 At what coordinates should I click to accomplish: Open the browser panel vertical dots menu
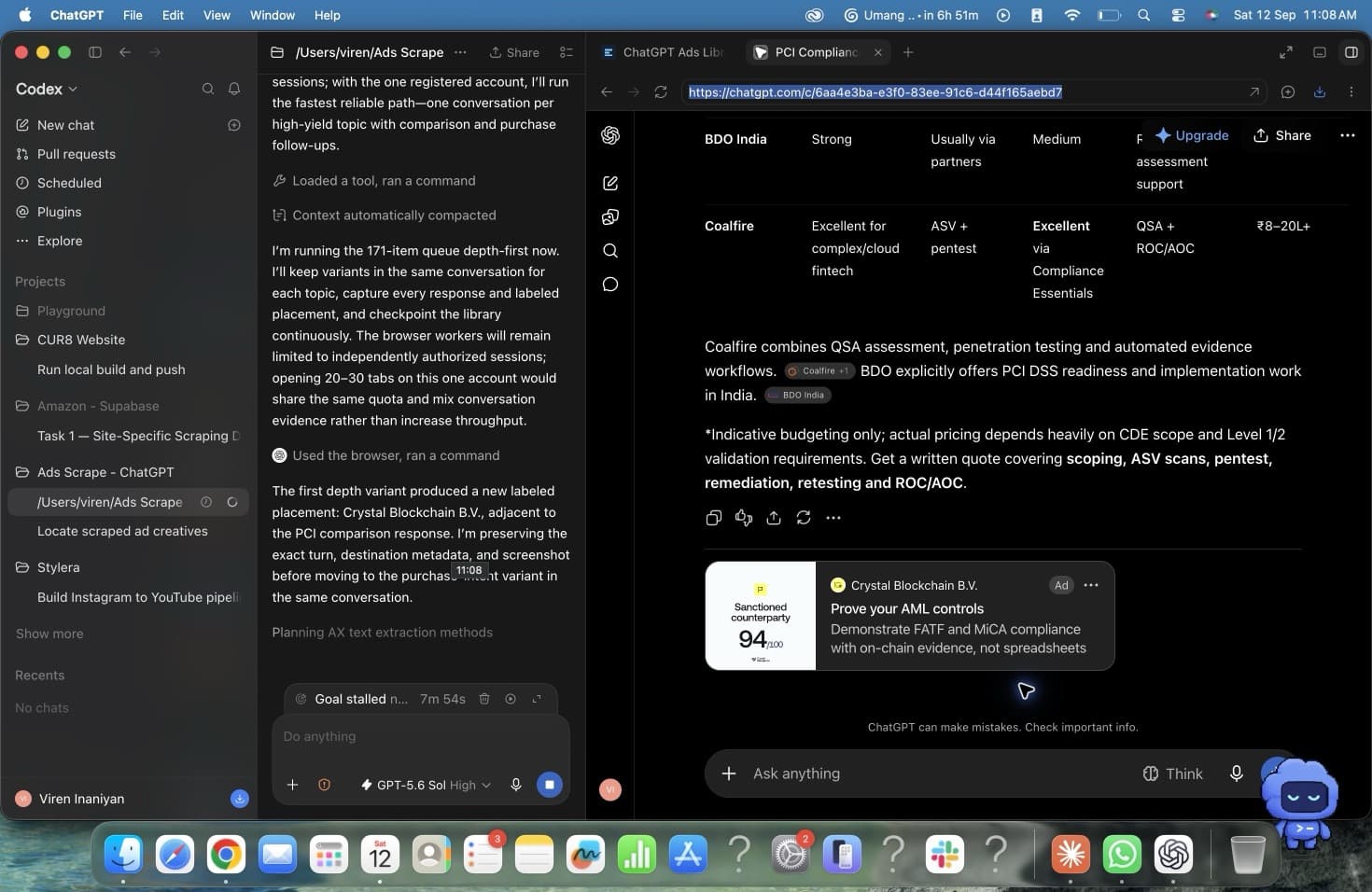pos(1351,91)
